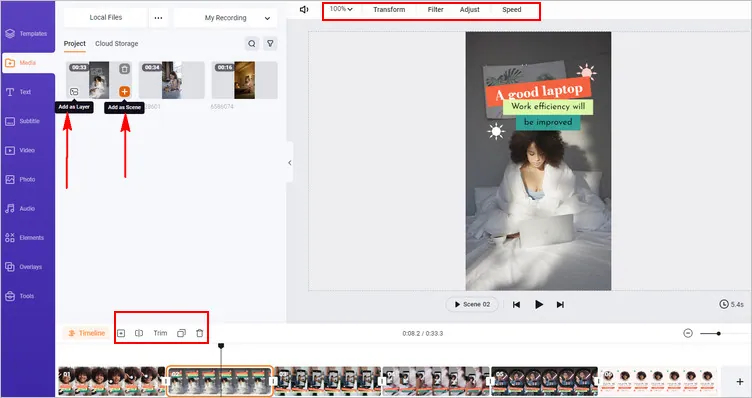
Task: Toggle the Timeline view button
Action: pos(86,333)
